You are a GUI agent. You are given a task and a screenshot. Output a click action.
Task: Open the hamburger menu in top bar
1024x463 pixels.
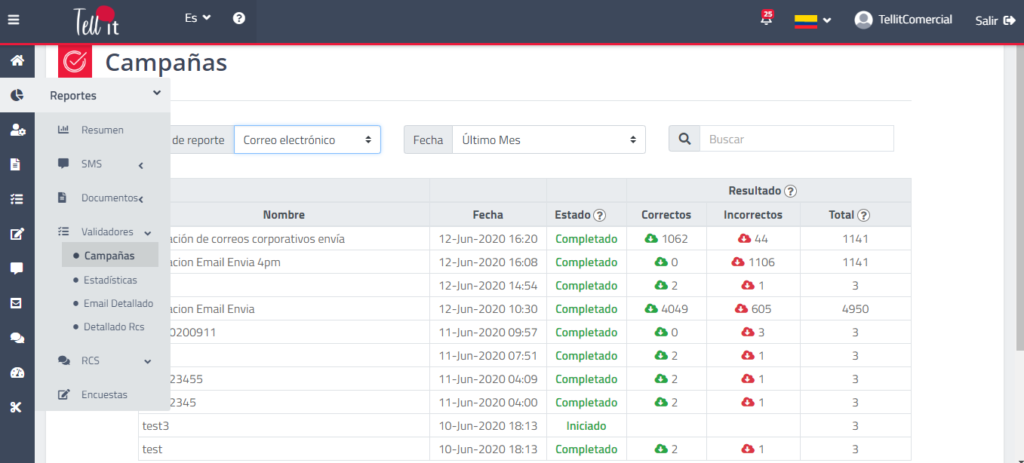click(x=13, y=19)
